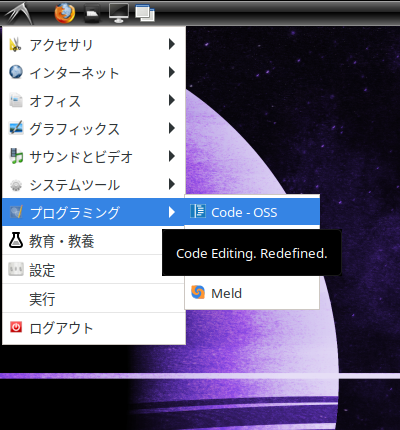
Task: Select the プログラミング menu entry
Action: tap(94, 212)
